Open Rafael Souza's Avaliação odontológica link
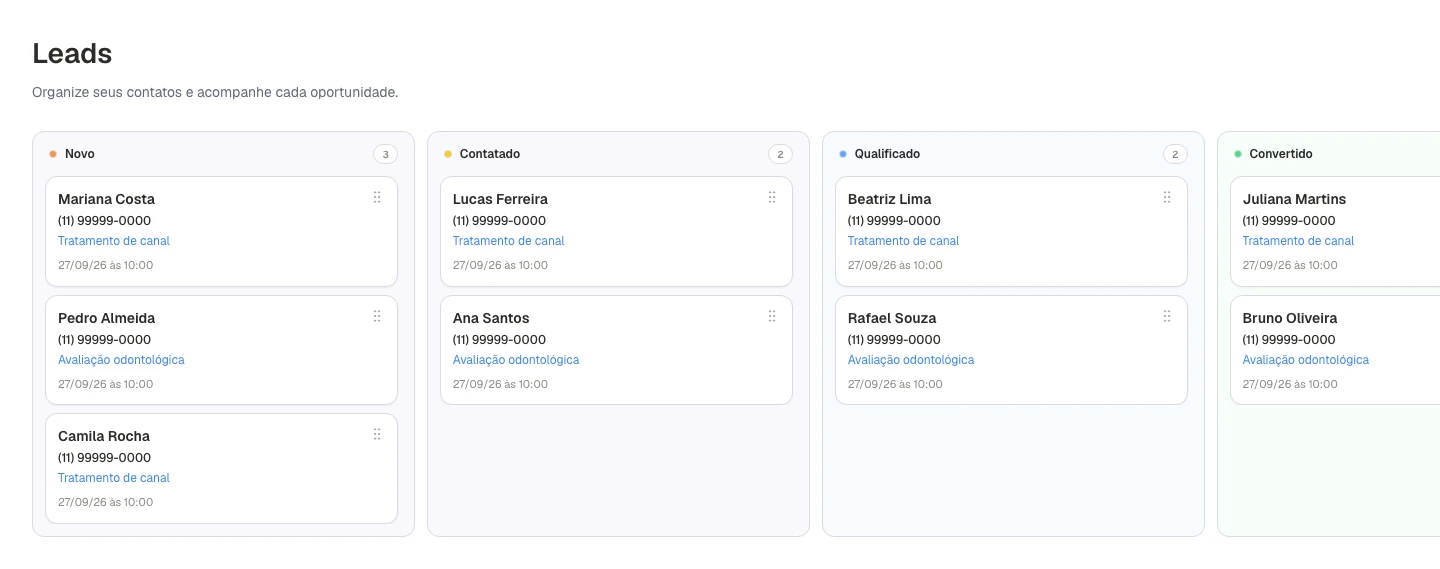Image resolution: width=1440 pixels, height=569 pixels. coord(911,360)
